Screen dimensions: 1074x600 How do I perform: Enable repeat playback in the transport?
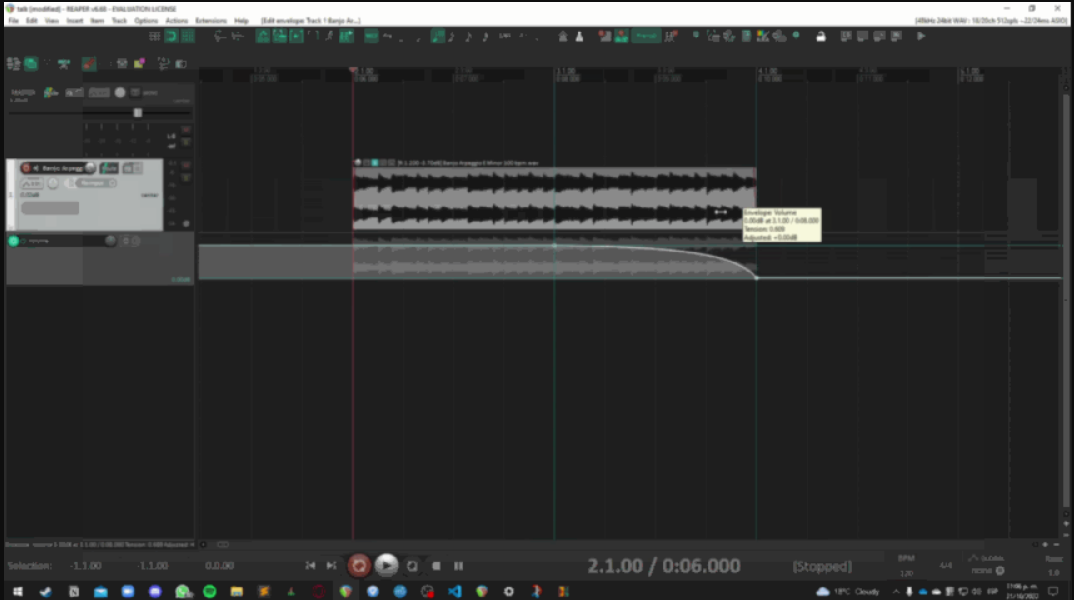pos(412,565)
